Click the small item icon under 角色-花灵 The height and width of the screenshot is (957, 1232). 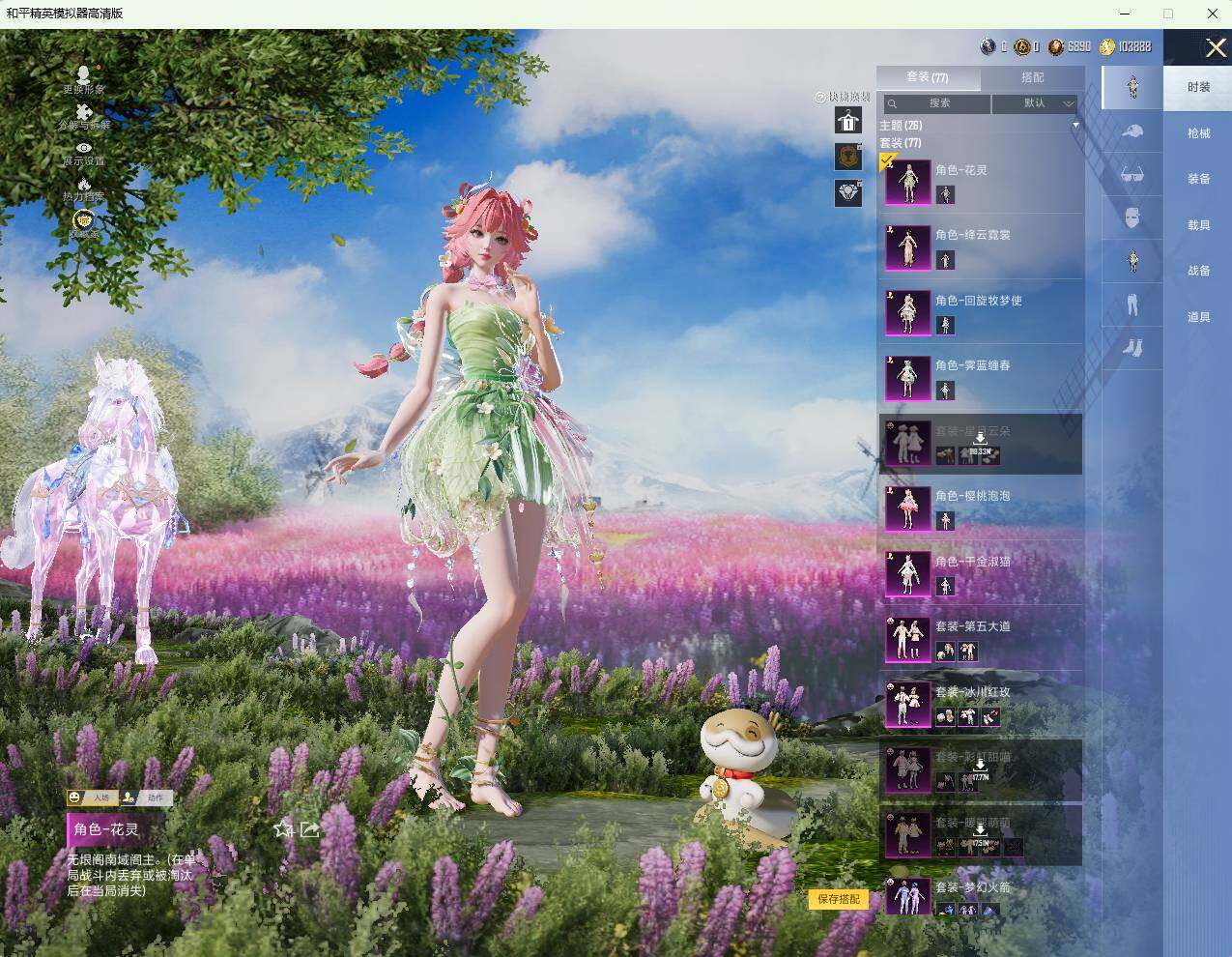click(945, 195)
